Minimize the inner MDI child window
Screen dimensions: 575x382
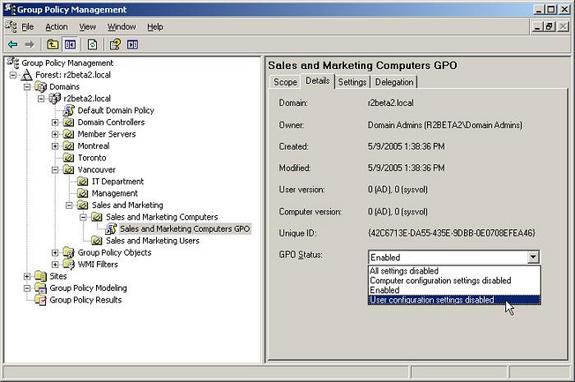[x=538, y=27]
